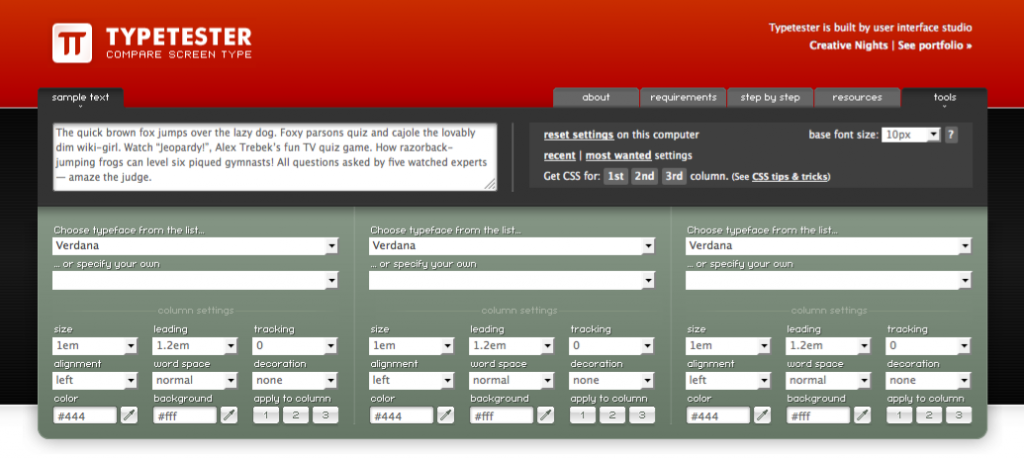Select the tools tab
The height and width of the screenshot is (459, 1024).
[x=944, y=98]
